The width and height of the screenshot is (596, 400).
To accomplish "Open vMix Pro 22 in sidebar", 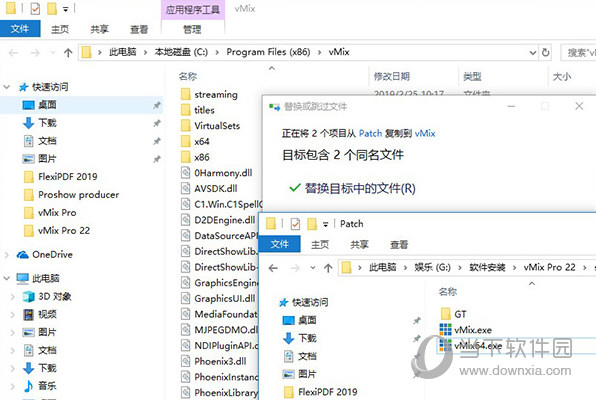I will 64,230.
